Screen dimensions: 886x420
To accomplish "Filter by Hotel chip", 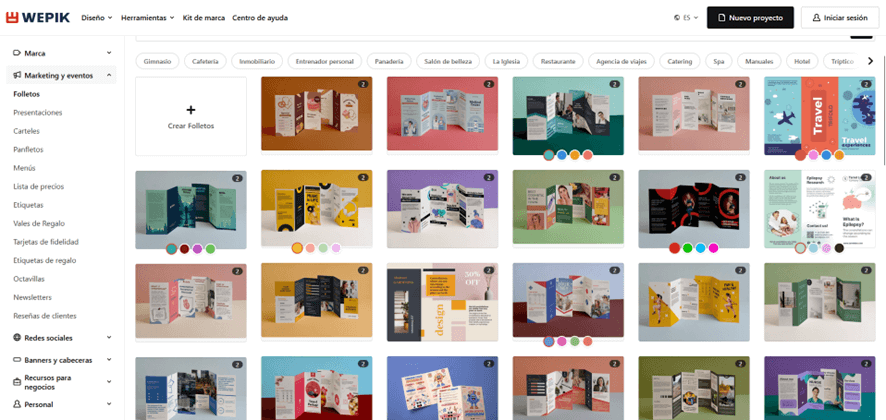I will click(802, 61).
